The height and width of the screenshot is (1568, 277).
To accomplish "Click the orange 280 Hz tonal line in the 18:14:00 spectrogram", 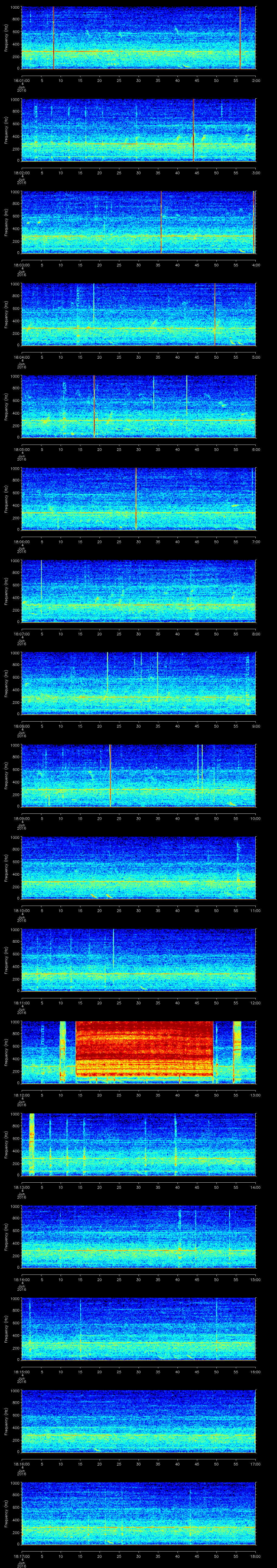I will tap(139, 1250).
